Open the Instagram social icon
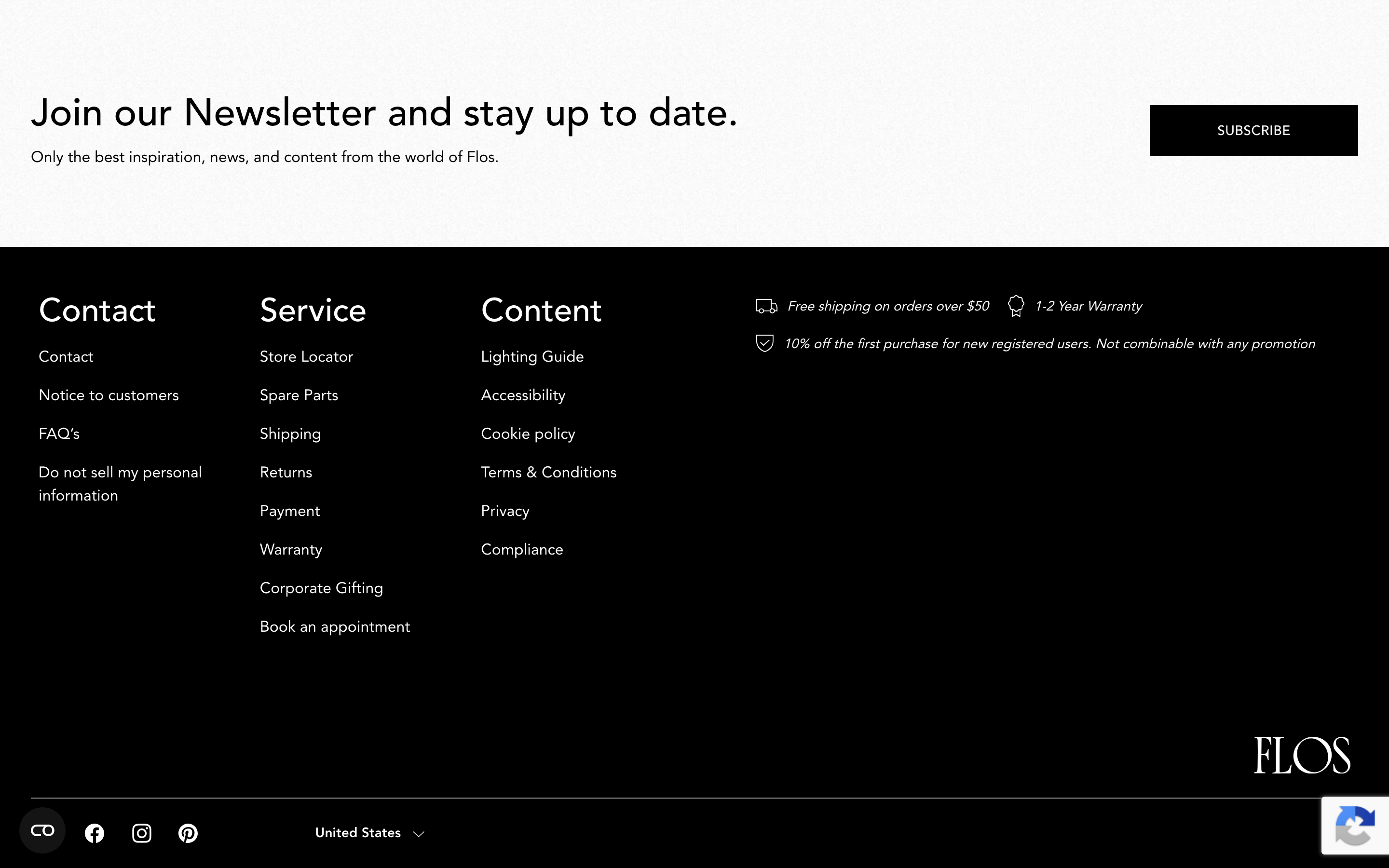Viewport: 1389px width, 868px height. pyautogui.click(x=142, y=833)
